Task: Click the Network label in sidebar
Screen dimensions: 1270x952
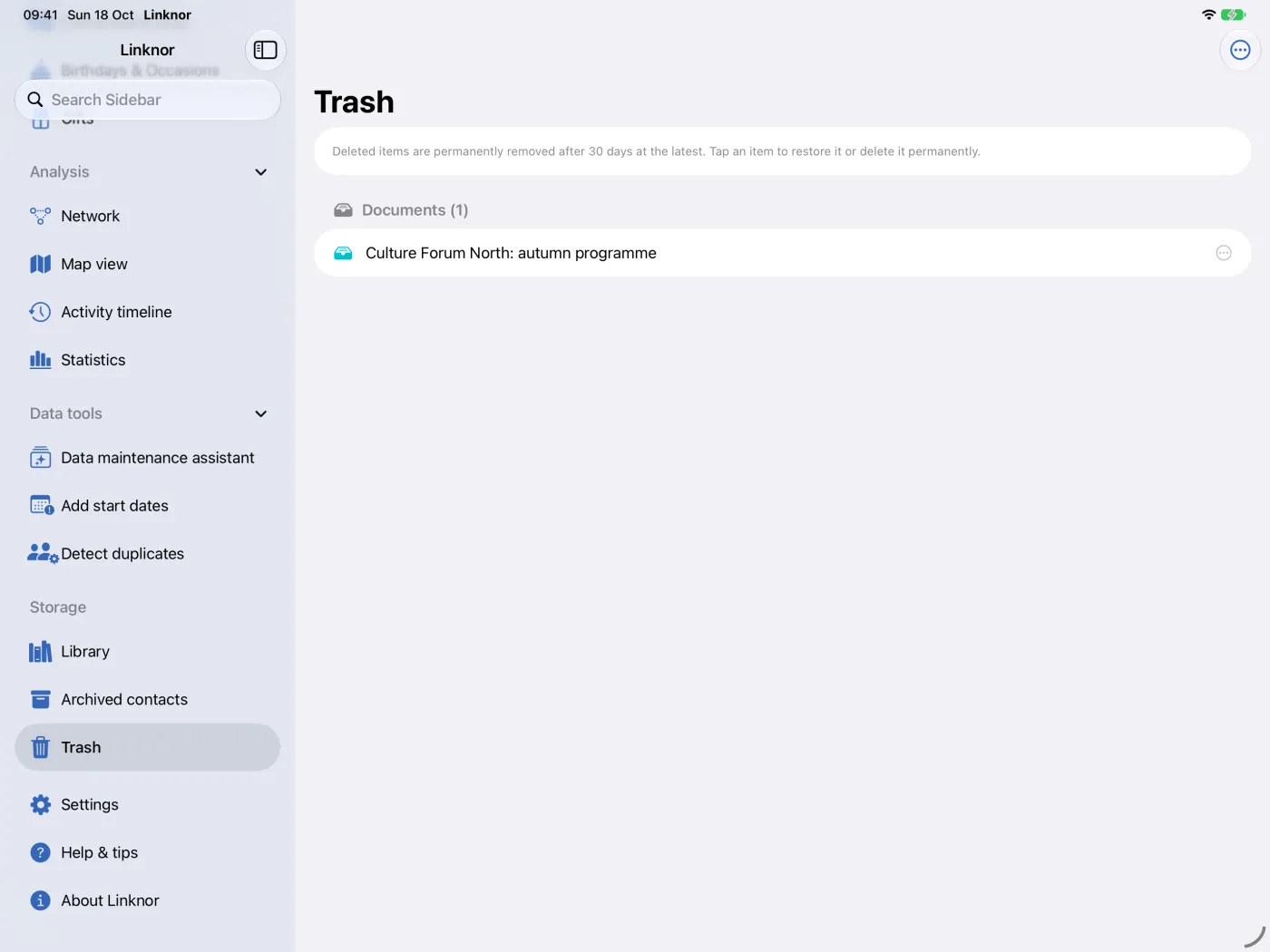Action: (90, 216)
